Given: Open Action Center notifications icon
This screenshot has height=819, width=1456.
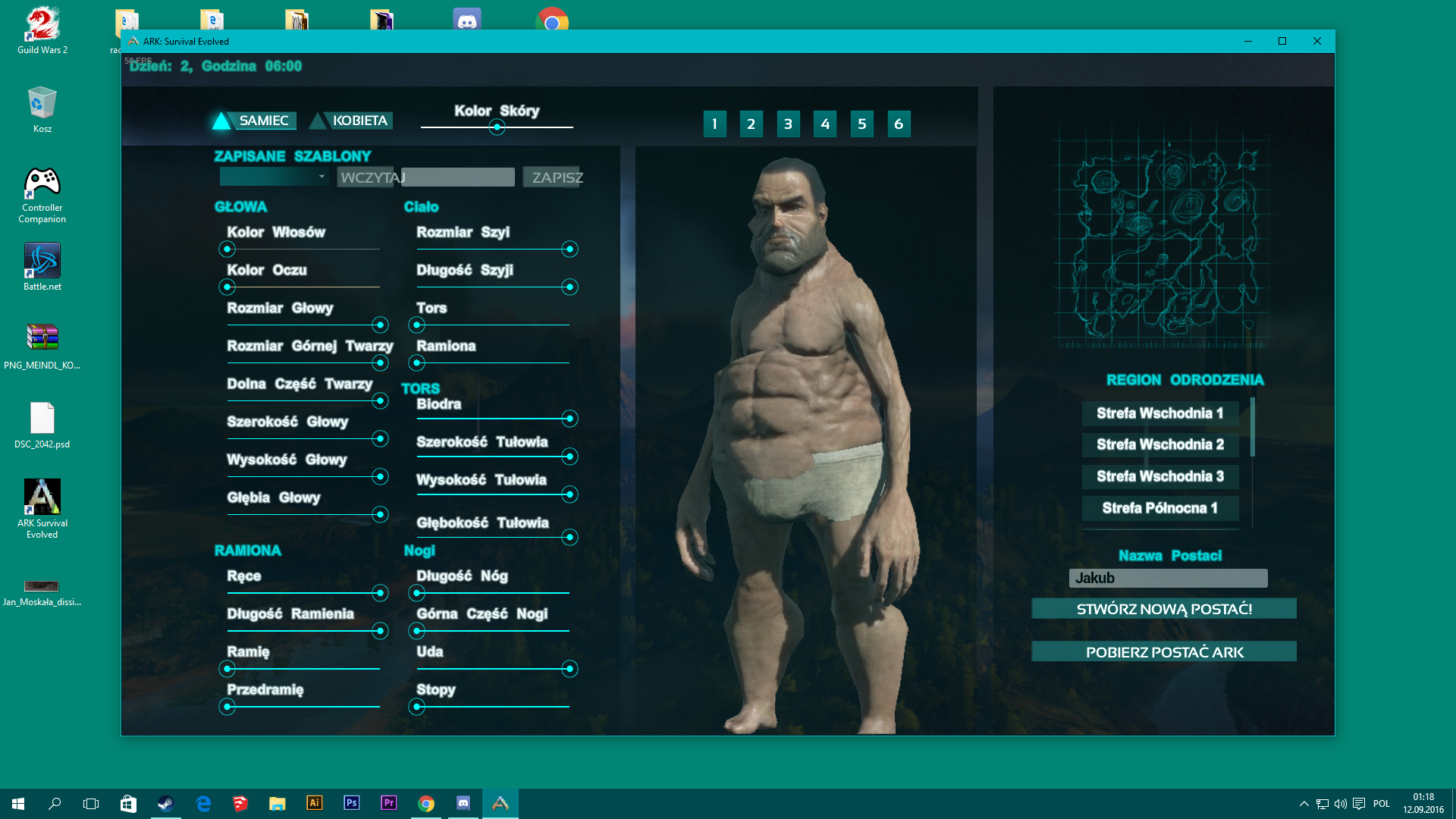Looking at the screenshot, I should click(x=1359, y=804).
